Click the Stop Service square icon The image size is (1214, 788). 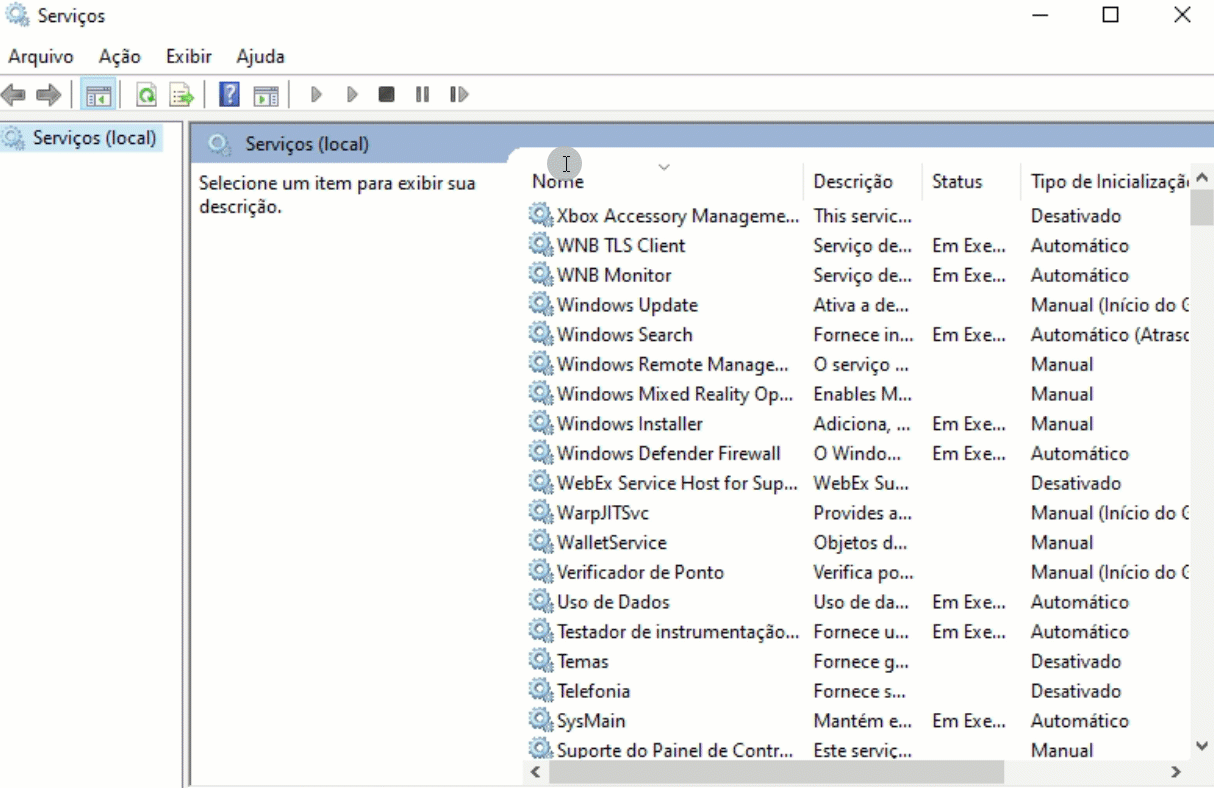coord(386,95)
